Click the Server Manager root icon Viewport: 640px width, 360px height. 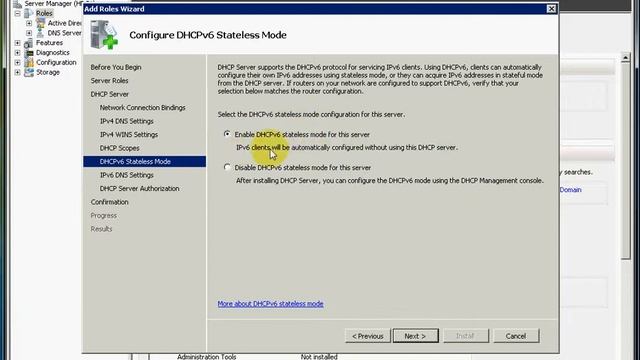(x=18, y=4)
